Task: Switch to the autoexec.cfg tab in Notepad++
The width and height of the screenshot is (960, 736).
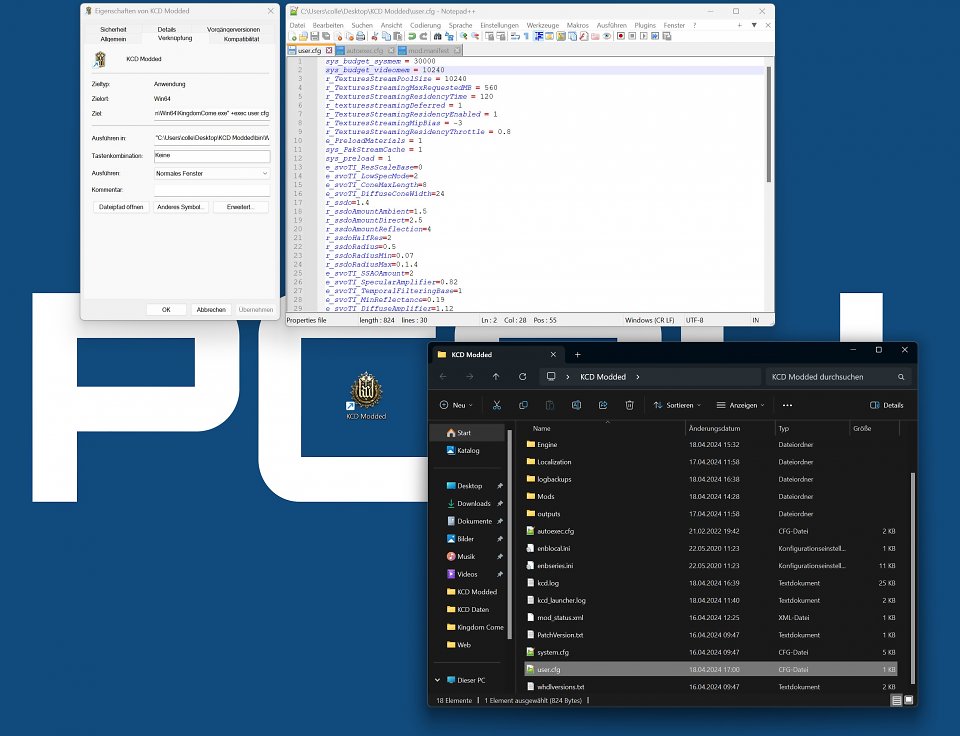Action: [x=364, y=50]
